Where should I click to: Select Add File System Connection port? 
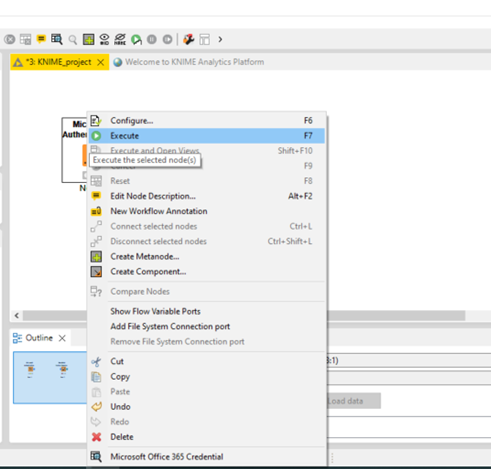click(x=207, y=326)
